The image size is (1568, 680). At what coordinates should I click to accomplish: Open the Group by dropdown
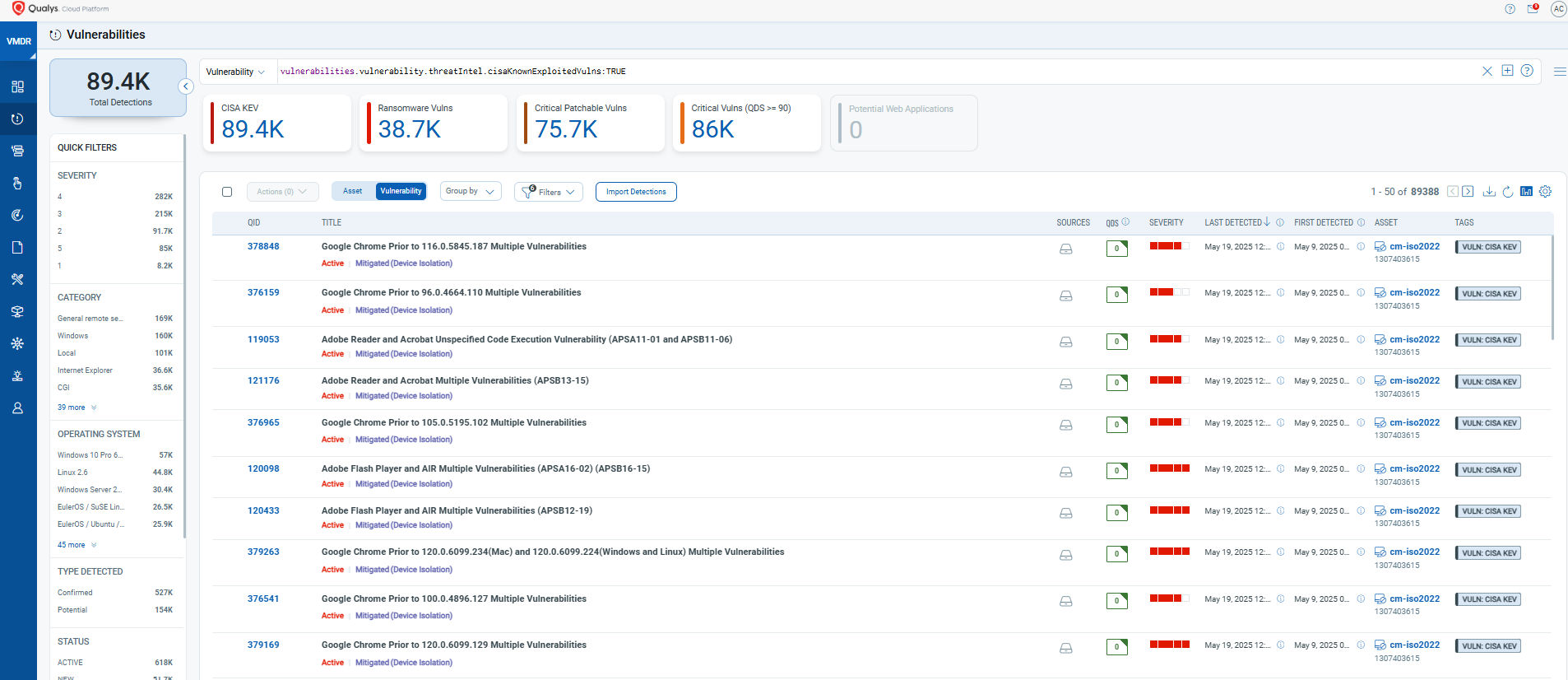pos(471,191)
